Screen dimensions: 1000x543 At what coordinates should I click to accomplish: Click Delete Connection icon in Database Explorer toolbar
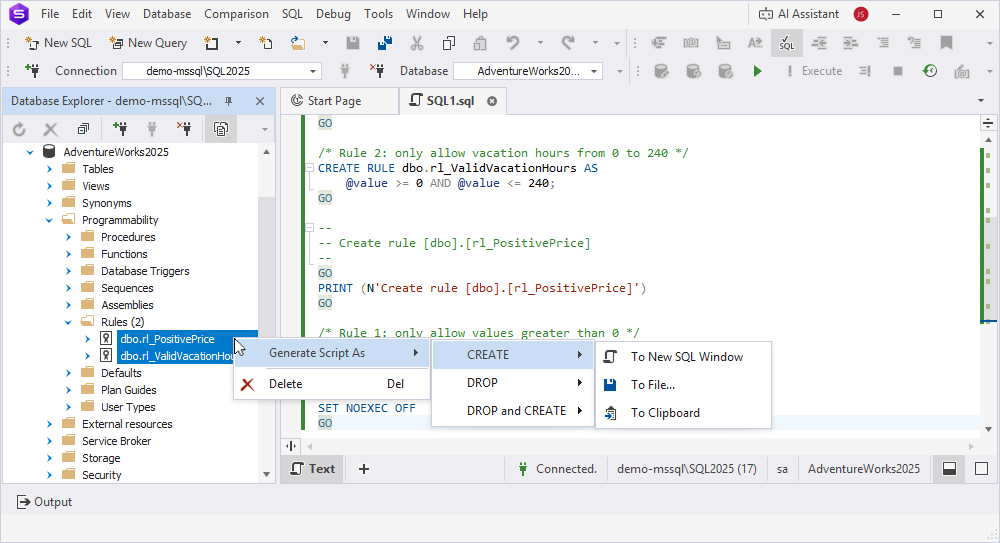coord(184,129)
